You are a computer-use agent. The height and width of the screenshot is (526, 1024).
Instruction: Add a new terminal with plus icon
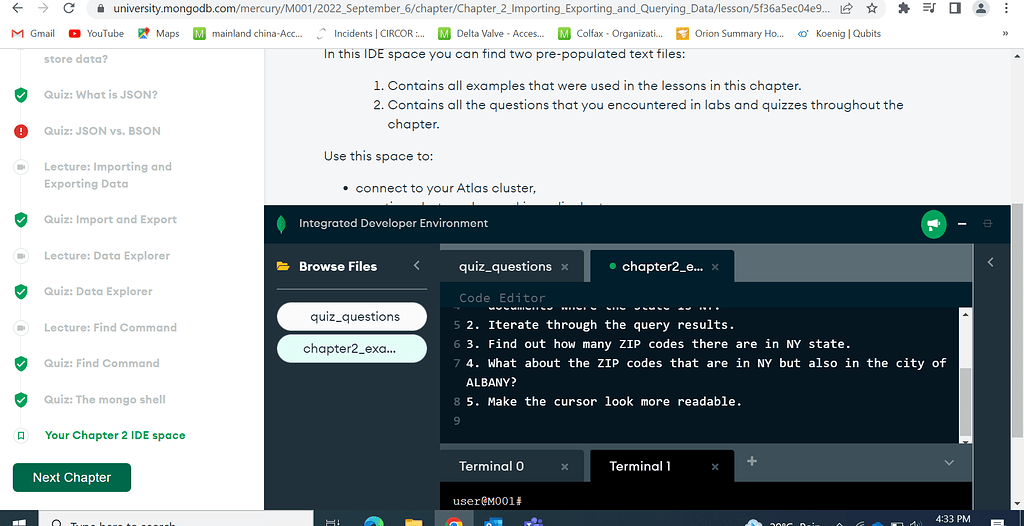tap(752, 461)
